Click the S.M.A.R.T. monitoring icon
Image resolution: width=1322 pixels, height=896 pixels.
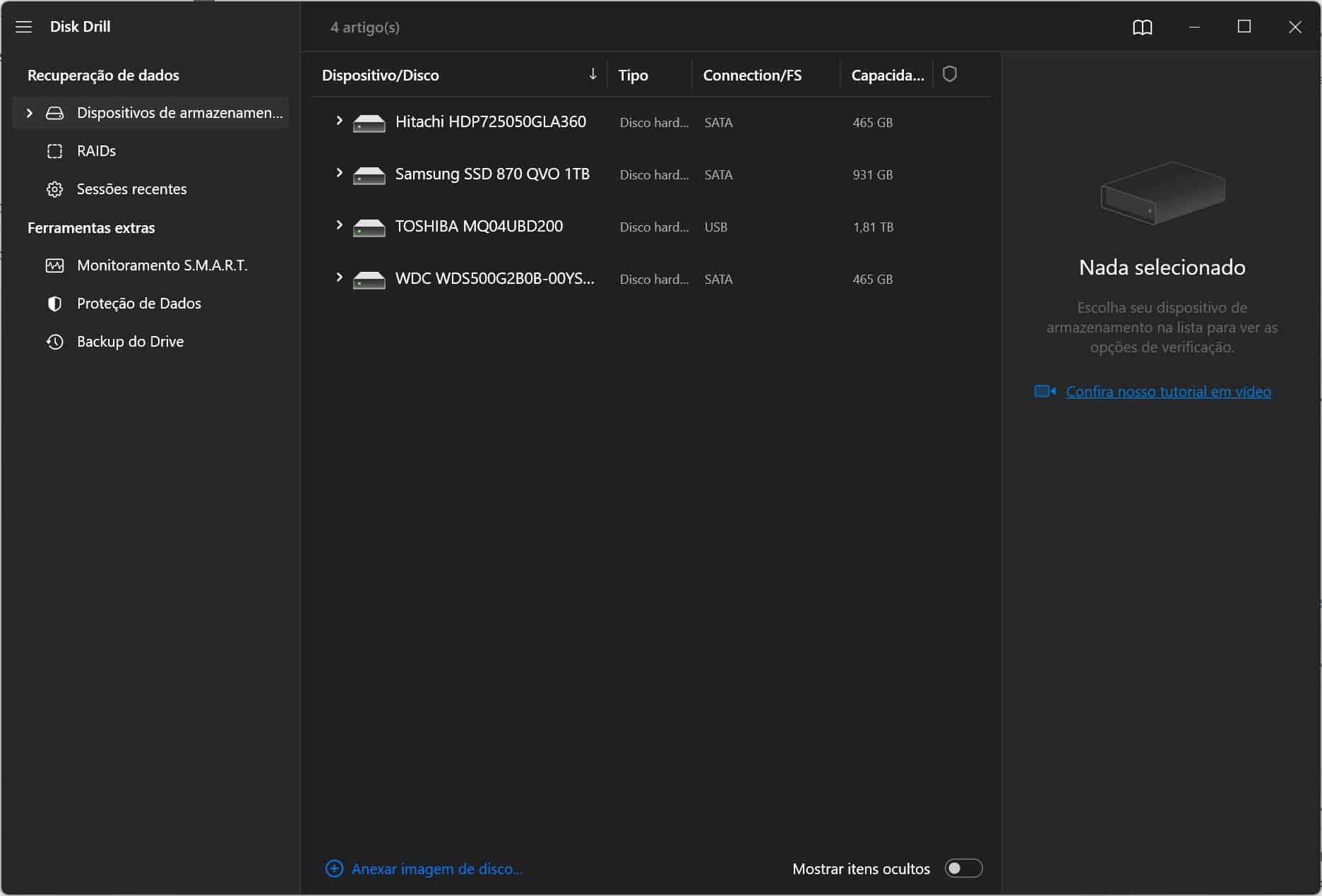click(x=54, y=265)
